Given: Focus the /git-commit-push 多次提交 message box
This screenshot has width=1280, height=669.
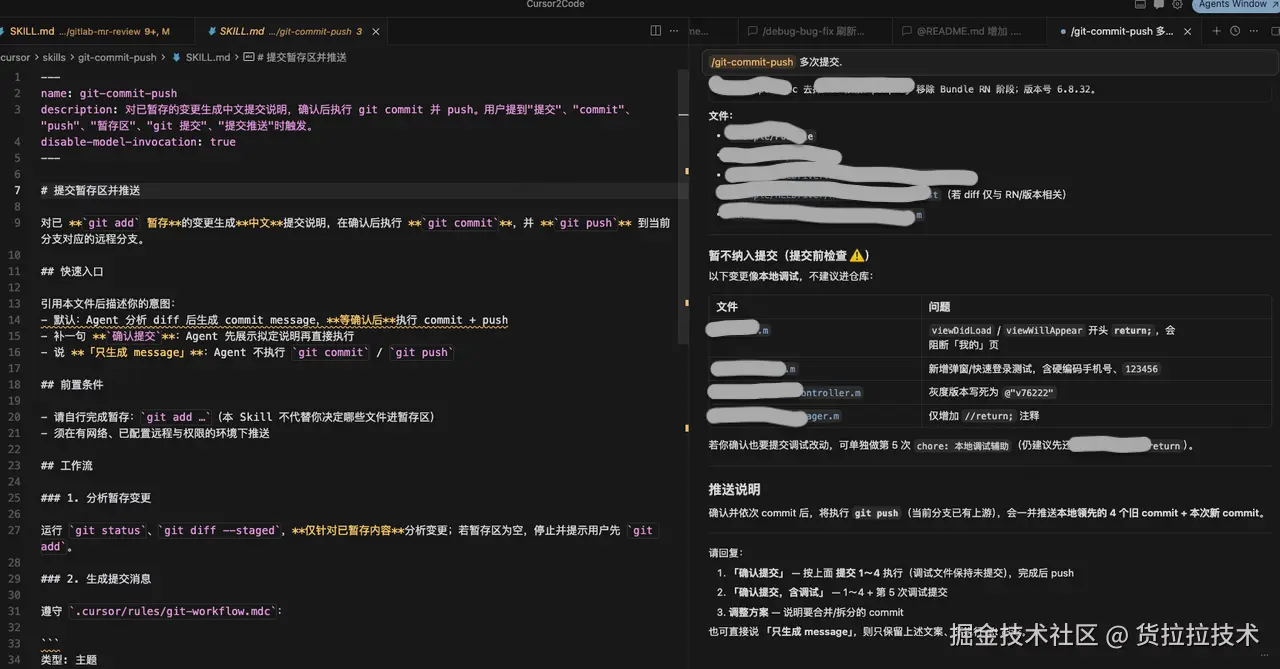Looking at the screenshot, I should (990, 62).
